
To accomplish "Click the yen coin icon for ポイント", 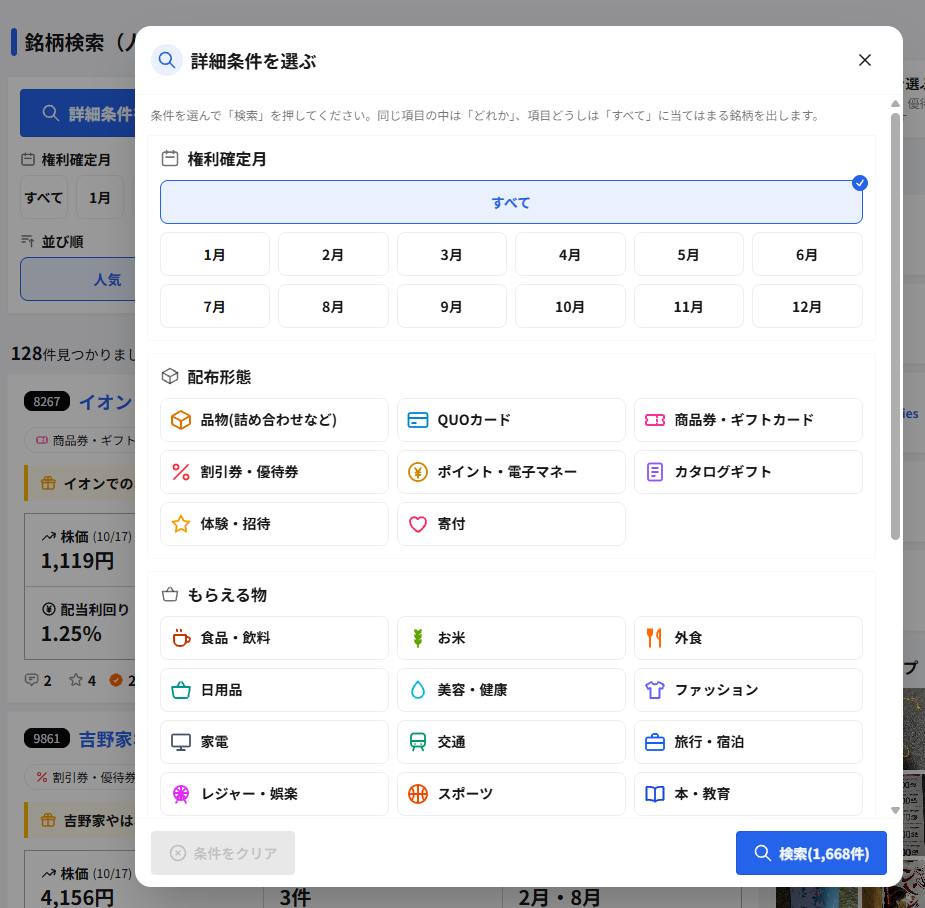I will coord(418,472).
